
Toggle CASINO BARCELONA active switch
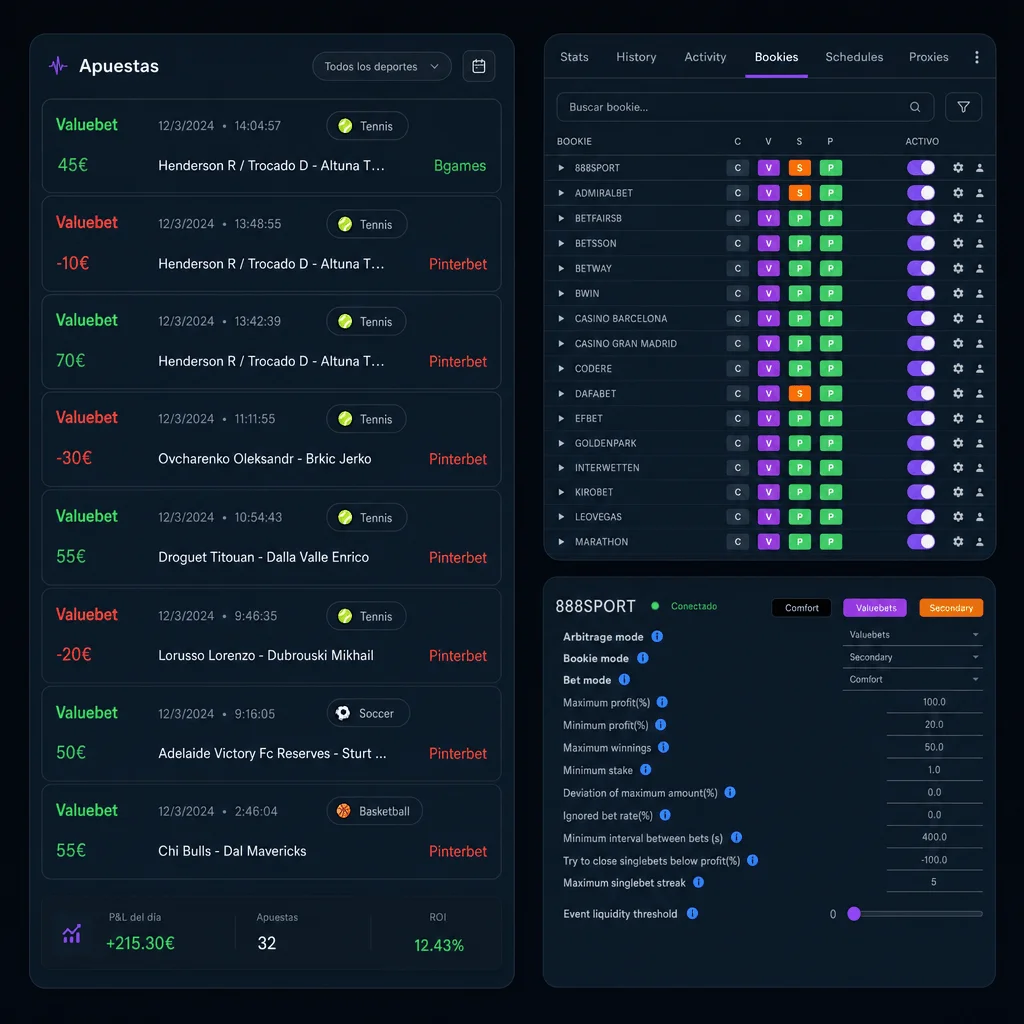(x=920, y=318)
